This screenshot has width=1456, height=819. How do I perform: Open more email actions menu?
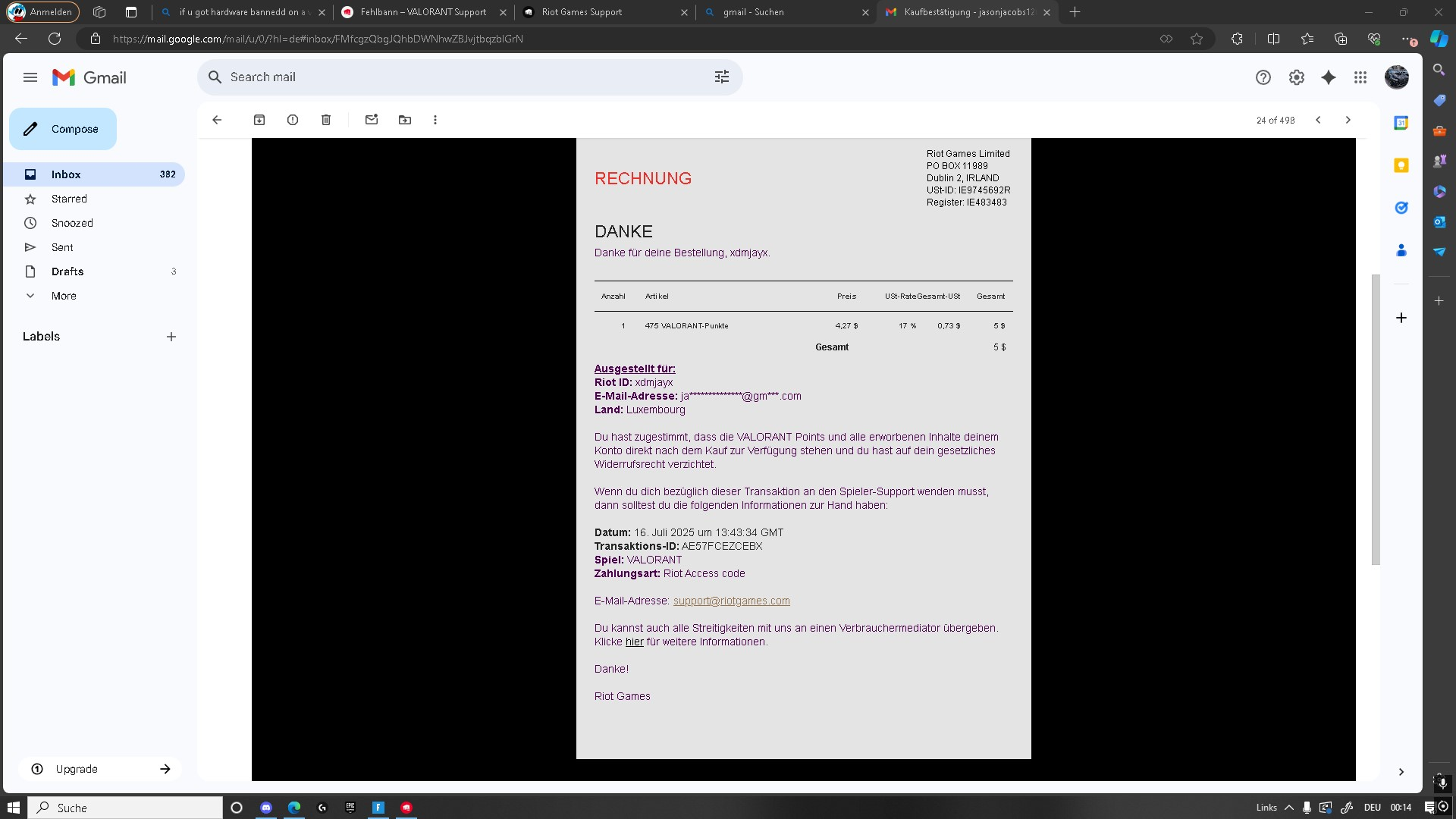tap(435, 120)
